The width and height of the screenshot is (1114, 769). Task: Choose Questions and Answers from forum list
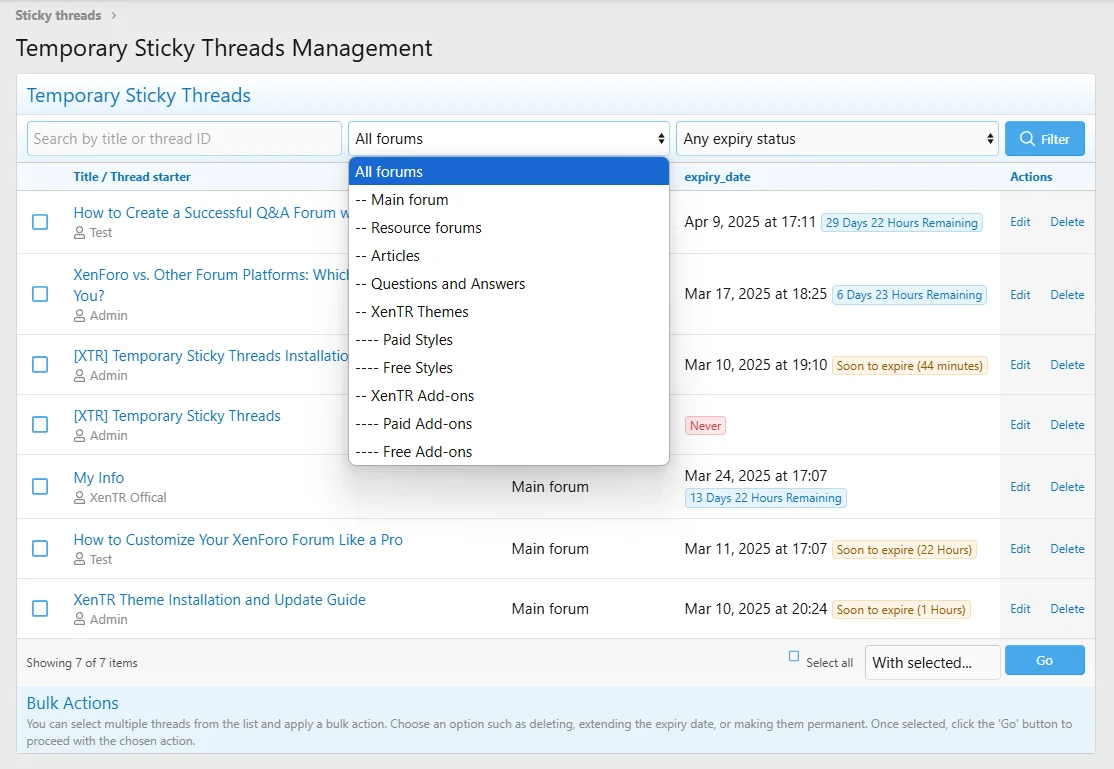coord(448,284)
